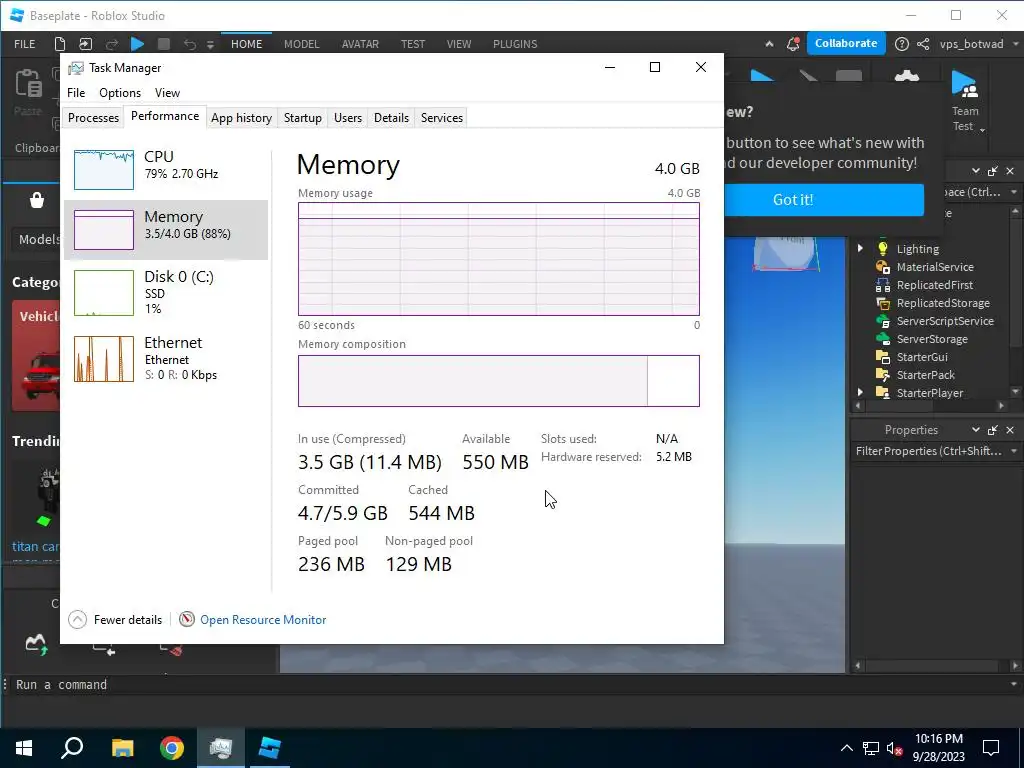Select StarterGui in the Explorer

pyautogui.click(x=921, y=357)
